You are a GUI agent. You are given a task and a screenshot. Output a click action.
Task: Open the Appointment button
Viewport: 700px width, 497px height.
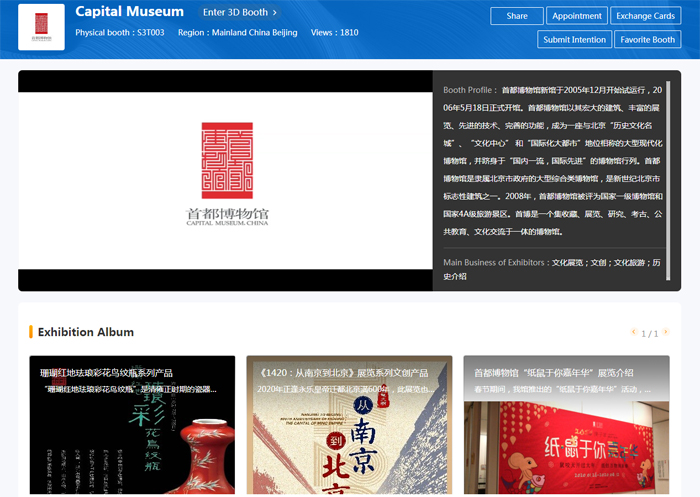coord(577,16)
